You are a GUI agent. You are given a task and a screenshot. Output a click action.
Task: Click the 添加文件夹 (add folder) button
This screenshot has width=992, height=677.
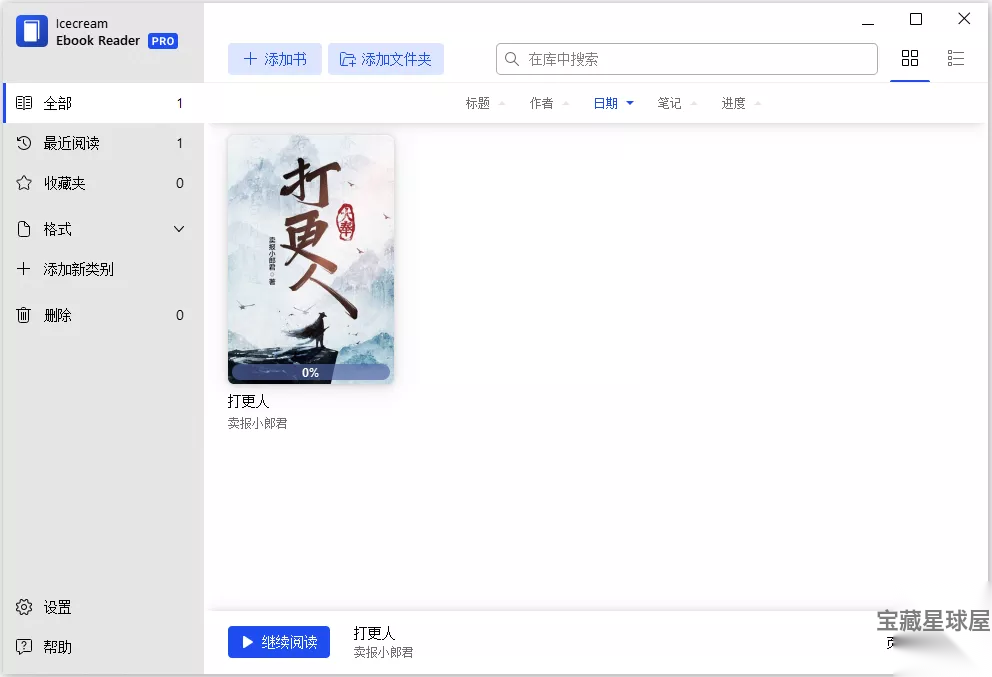(x=385, y=59)
